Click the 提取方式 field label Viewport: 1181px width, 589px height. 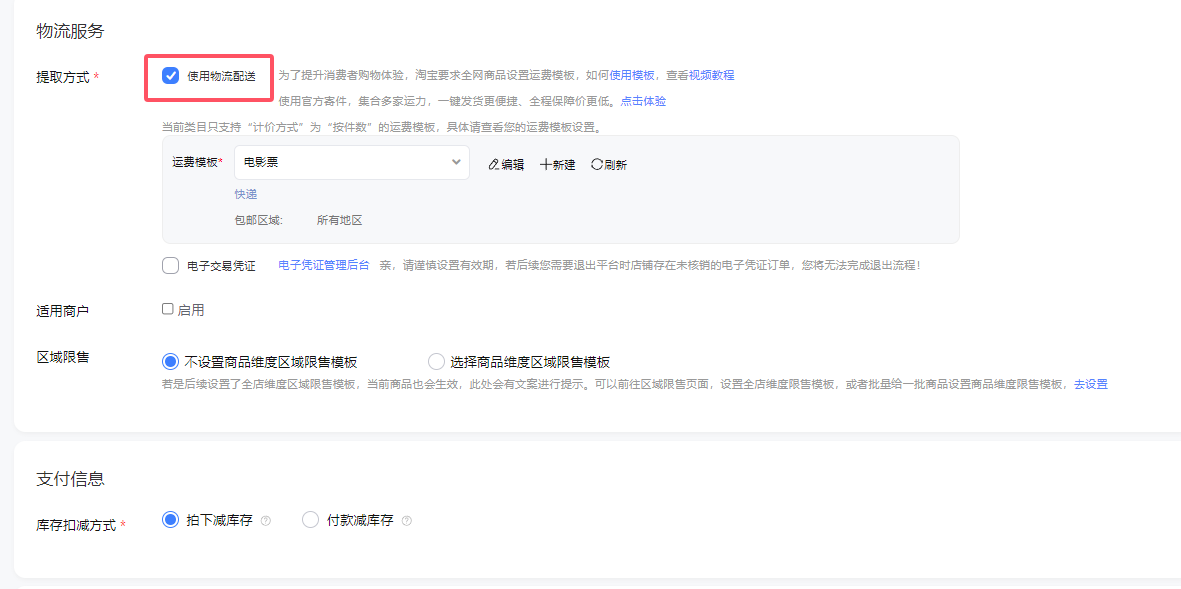pos(63,77)
